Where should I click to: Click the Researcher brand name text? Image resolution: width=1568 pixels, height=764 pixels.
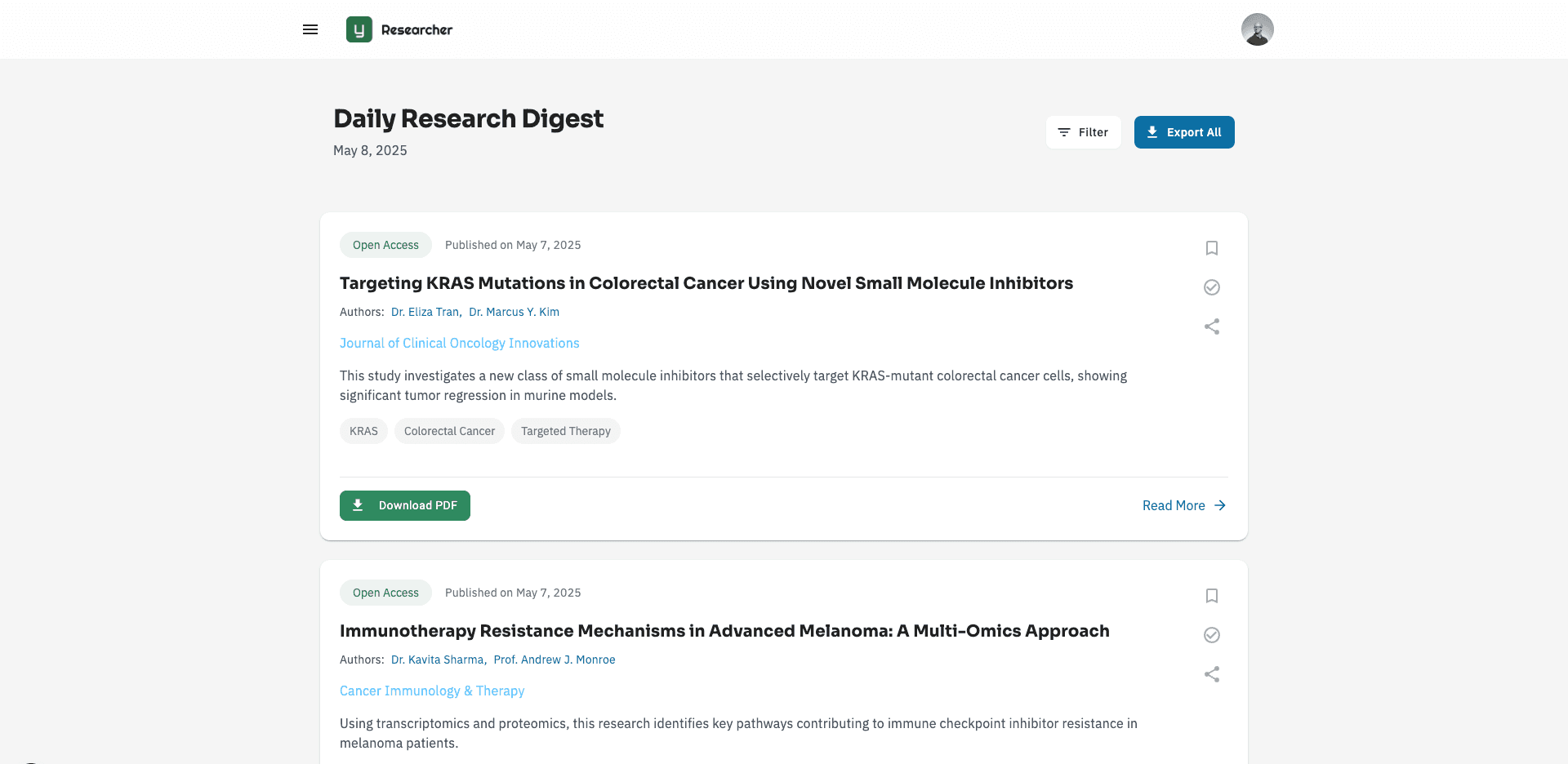(x=416, y=29)
